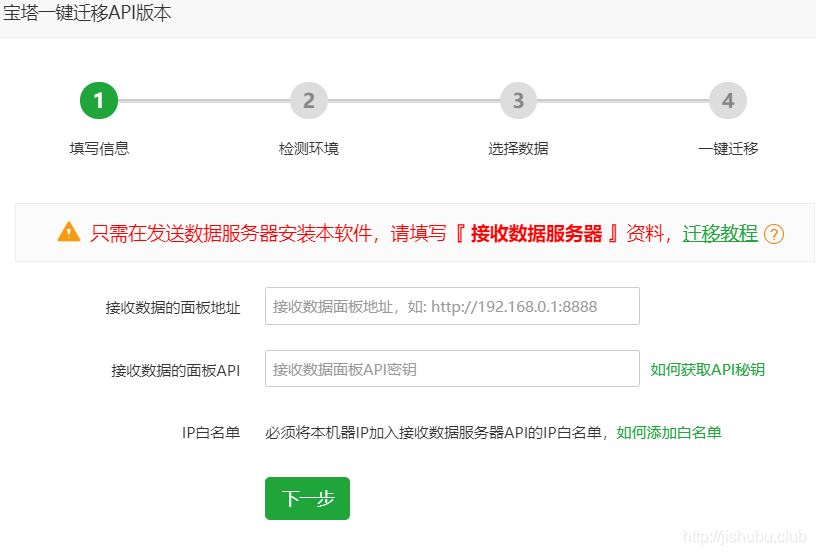Click step 4 circle for 一键迁移
This screenshot has width=816, height=555.
click(x=728, y=100)
